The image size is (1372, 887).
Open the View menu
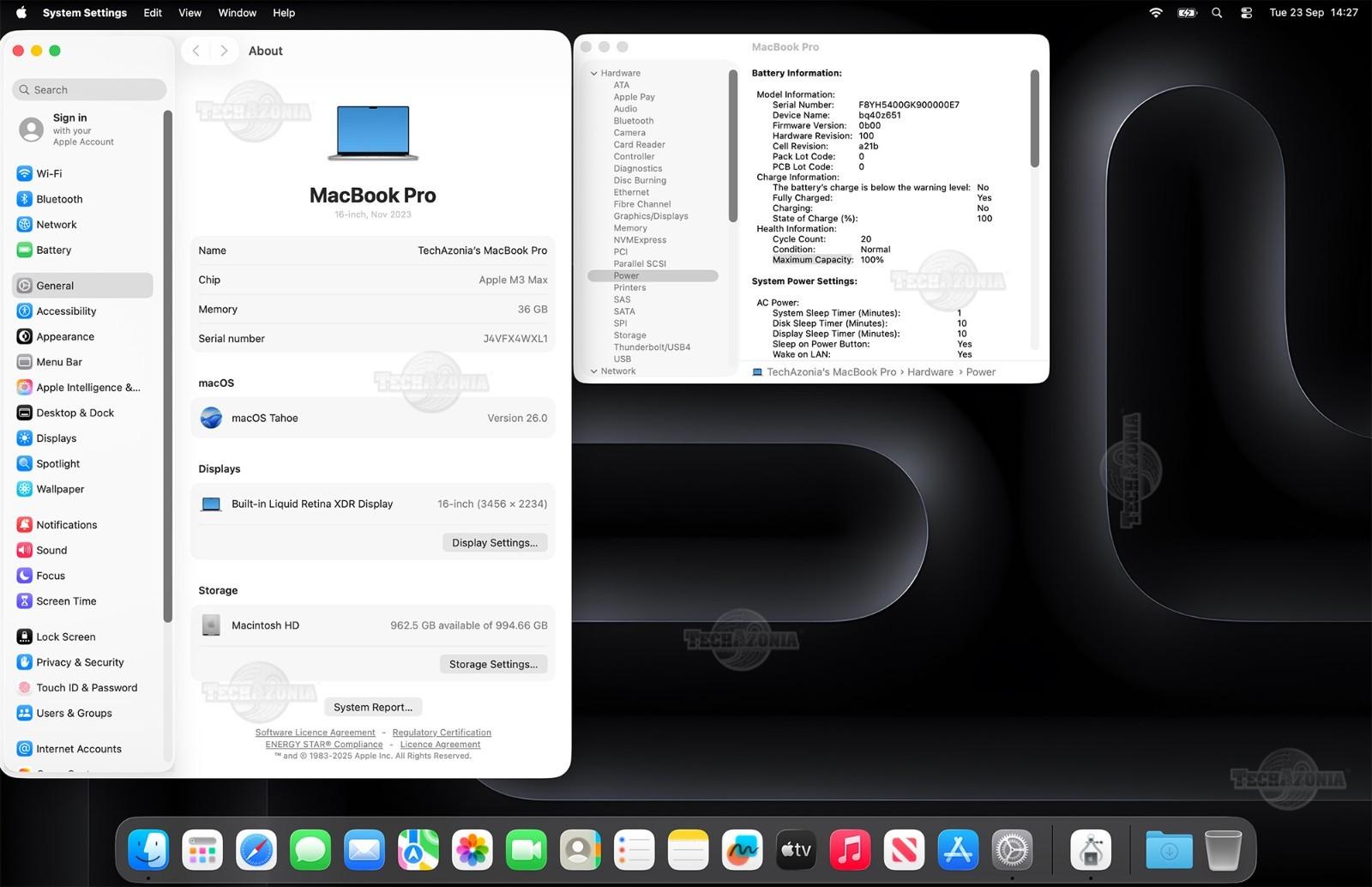[190, 13]
